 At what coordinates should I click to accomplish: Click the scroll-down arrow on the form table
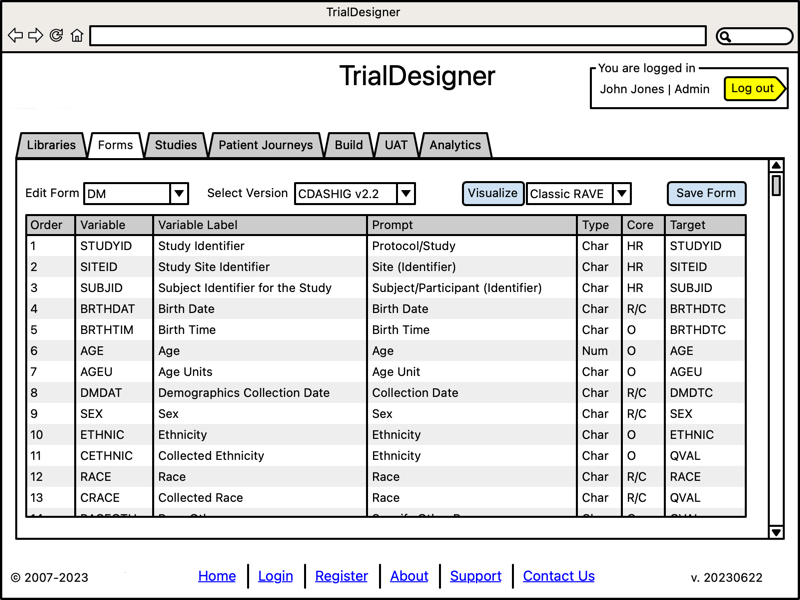(x=776, y=532)
